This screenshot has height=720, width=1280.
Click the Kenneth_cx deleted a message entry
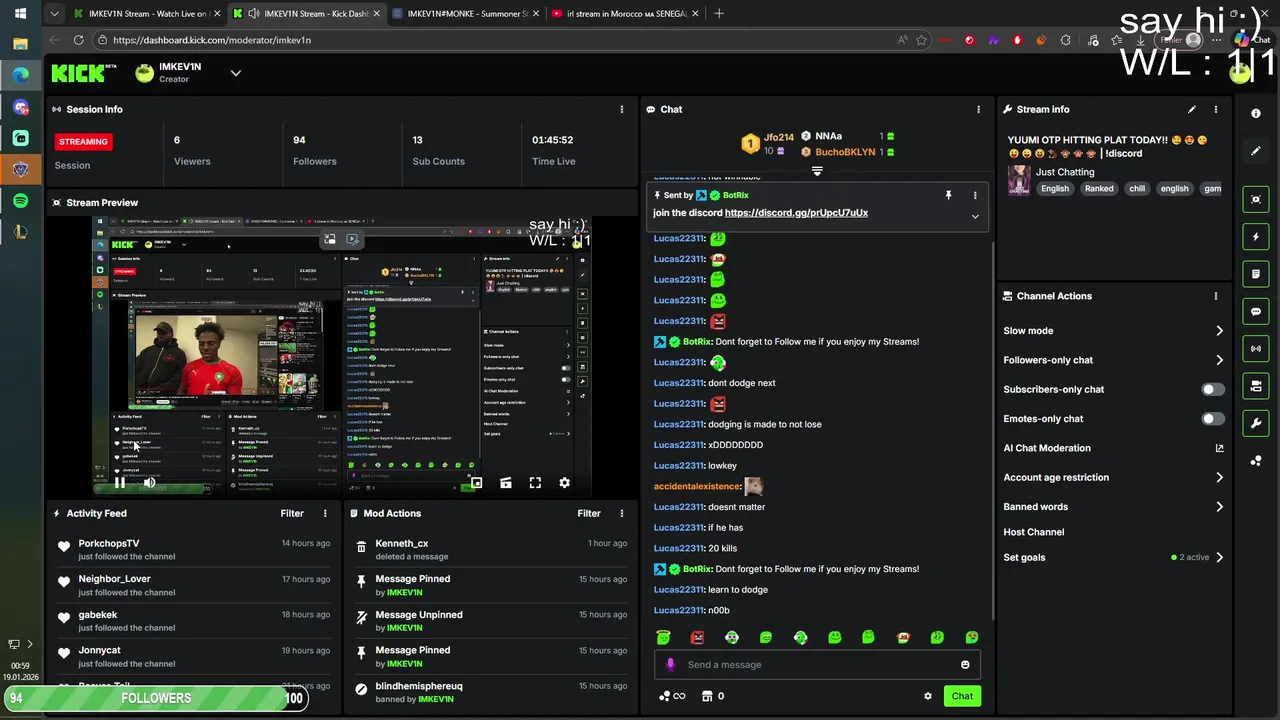coord(491,550)
